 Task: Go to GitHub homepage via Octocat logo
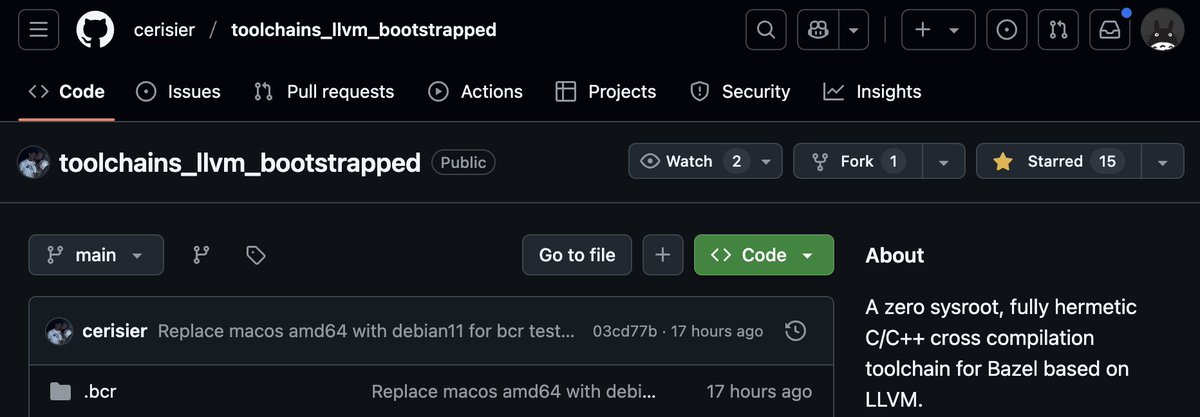pyautogui.click(x=96, y=30)
